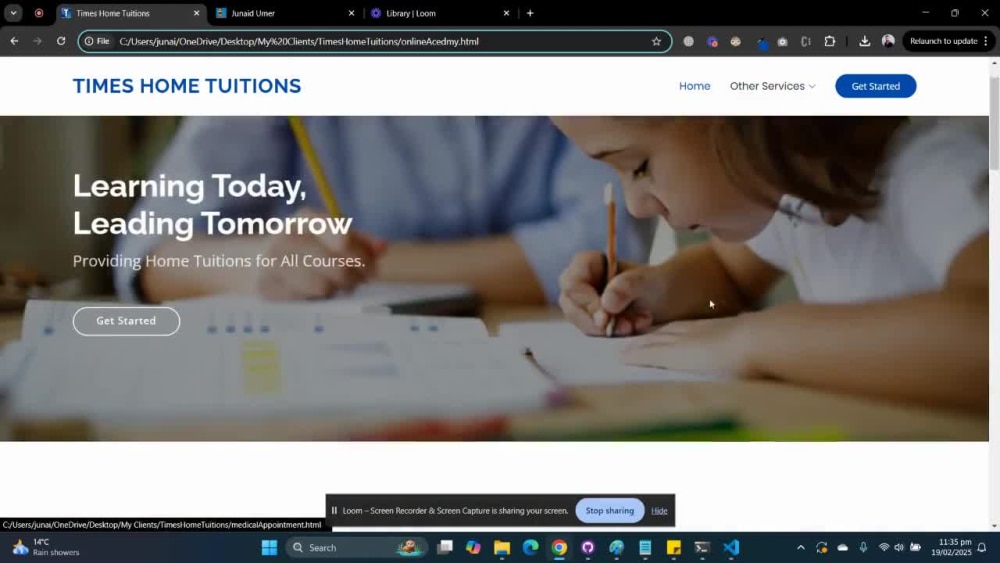Image resolution: width=1000 pixels, height=563 pixels.
Task: Expand the Other Services dropdown
Action: click(772, 86)
